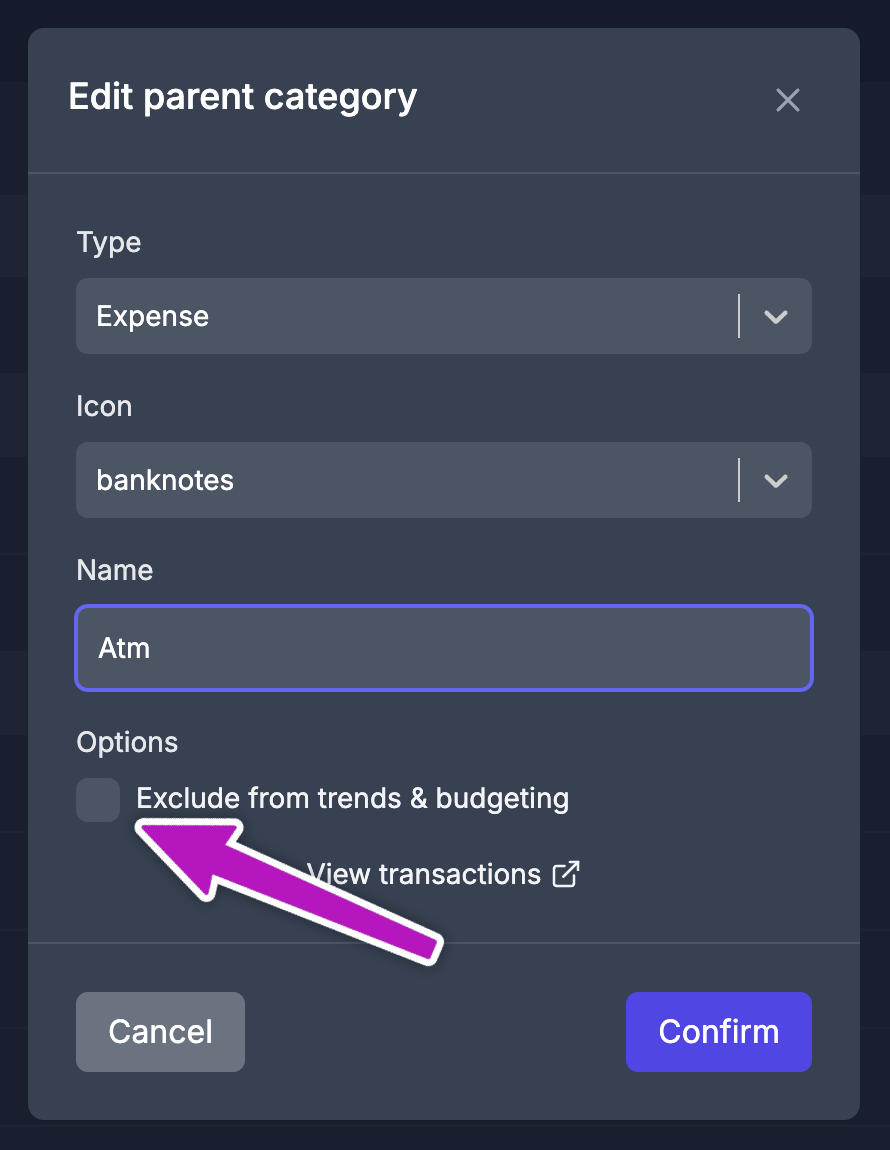The height and width of the screenshot is (1150, 890).
Task: Enable Exclude from trends & budgeting checkbox
Action: click(98, 799)
